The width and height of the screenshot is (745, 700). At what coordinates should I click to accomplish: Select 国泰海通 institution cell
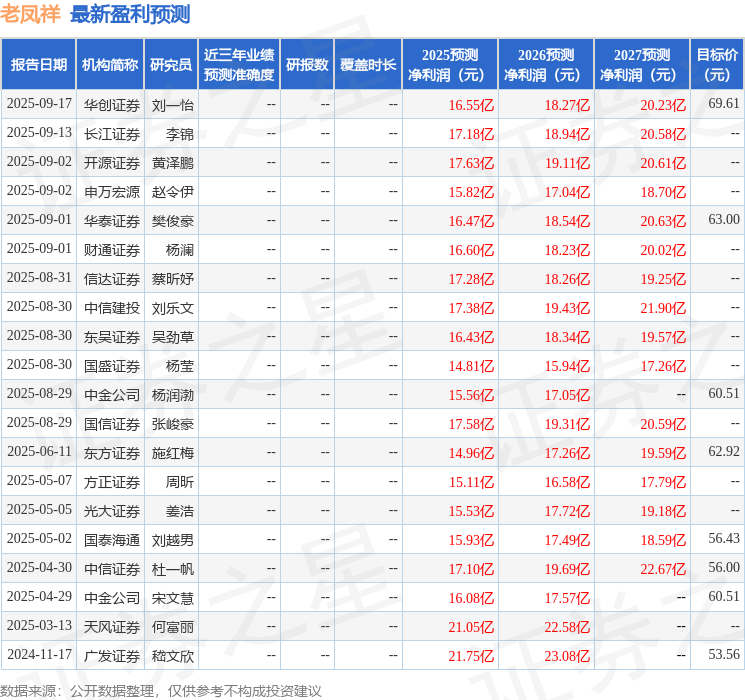pyautogui.click(x=112, y=540)
